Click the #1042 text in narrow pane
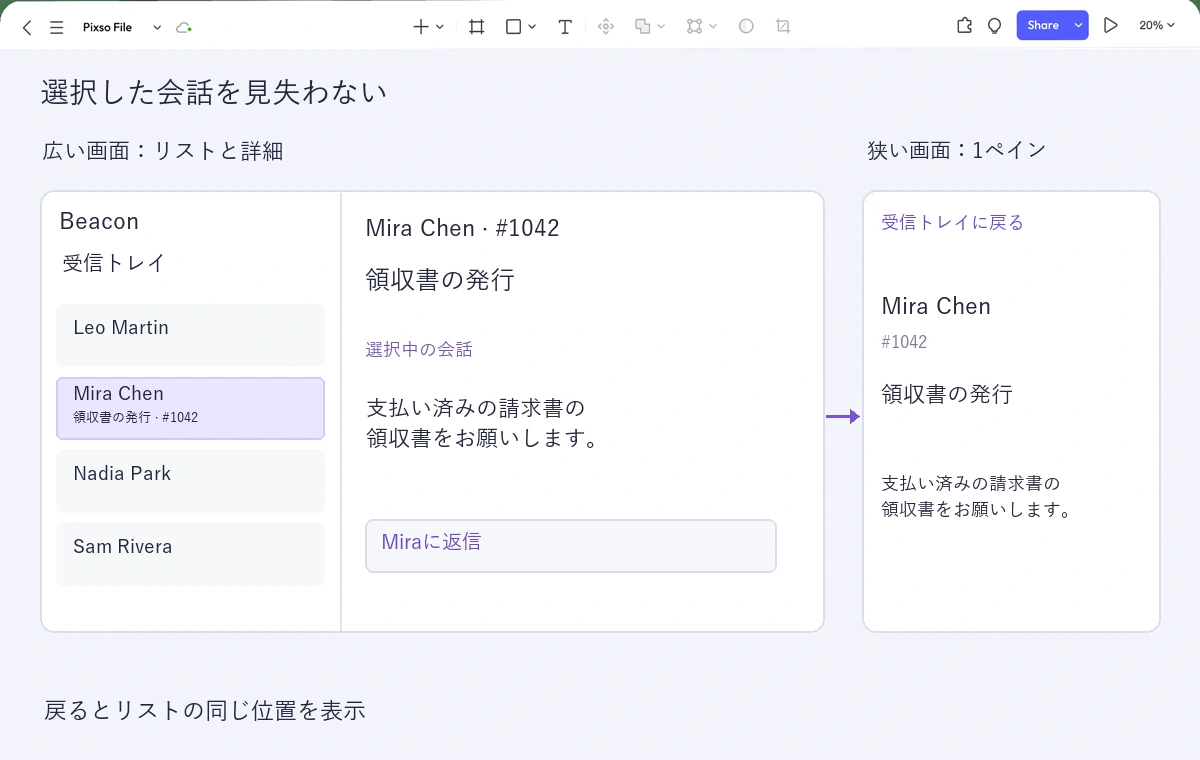 pyautogui.click(x=904, y=342)
